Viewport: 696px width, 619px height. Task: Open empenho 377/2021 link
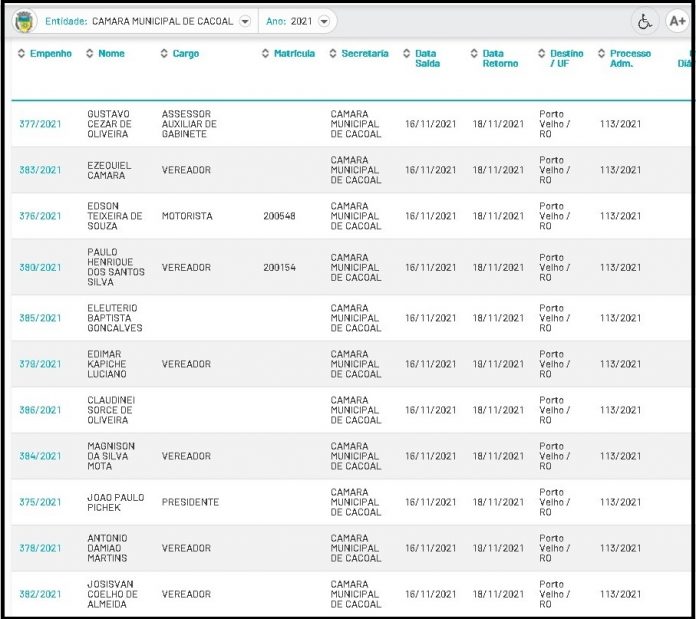40,124
